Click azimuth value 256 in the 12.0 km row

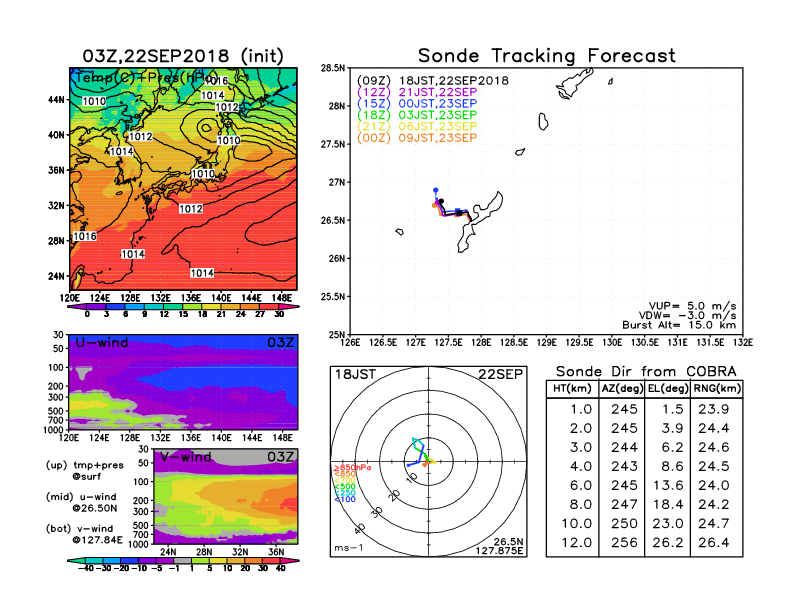point(624,542)
